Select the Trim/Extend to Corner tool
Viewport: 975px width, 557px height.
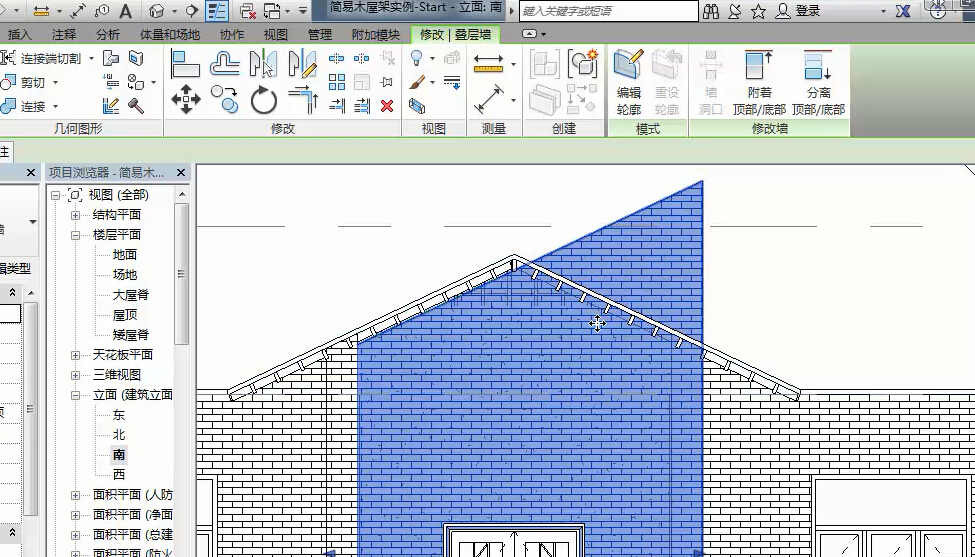tap(302, 99)
